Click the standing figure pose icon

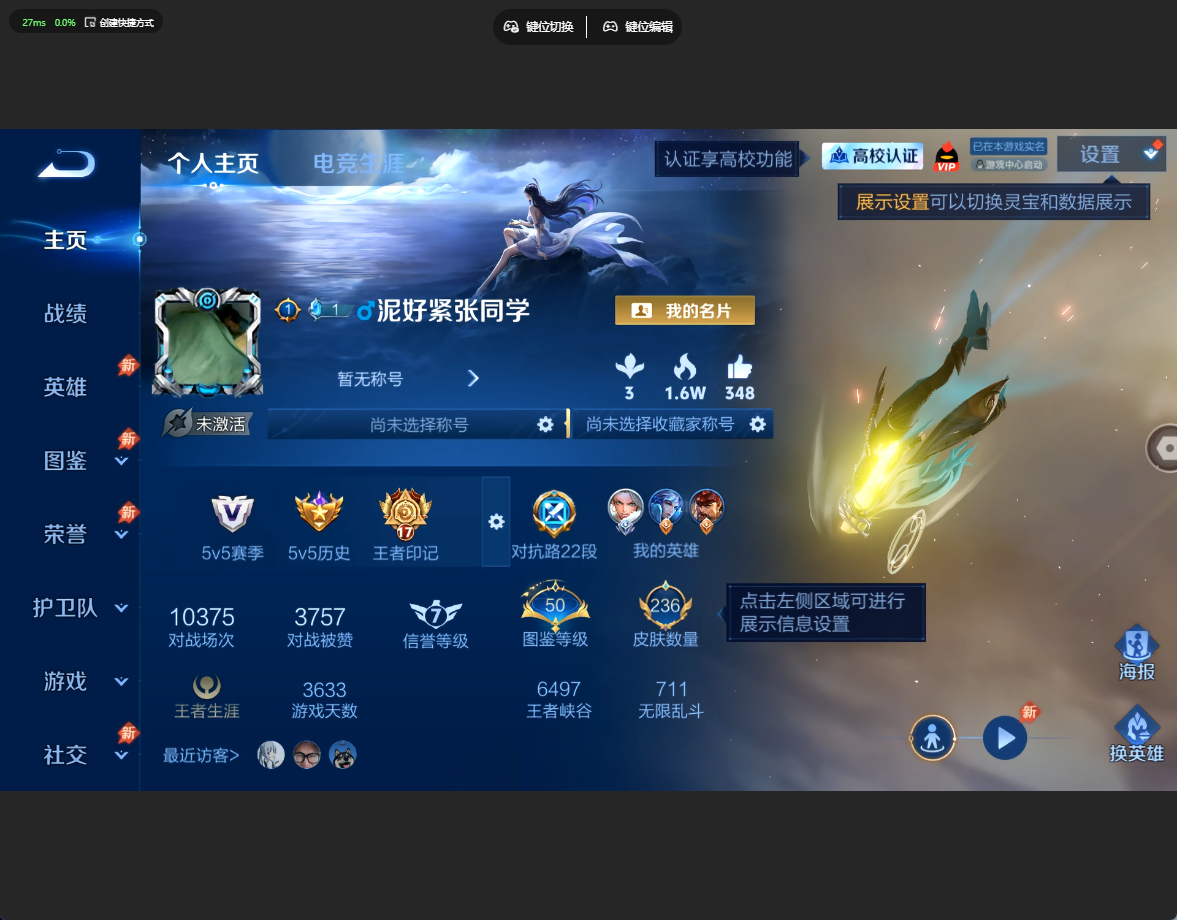click(x=932, y=738)
